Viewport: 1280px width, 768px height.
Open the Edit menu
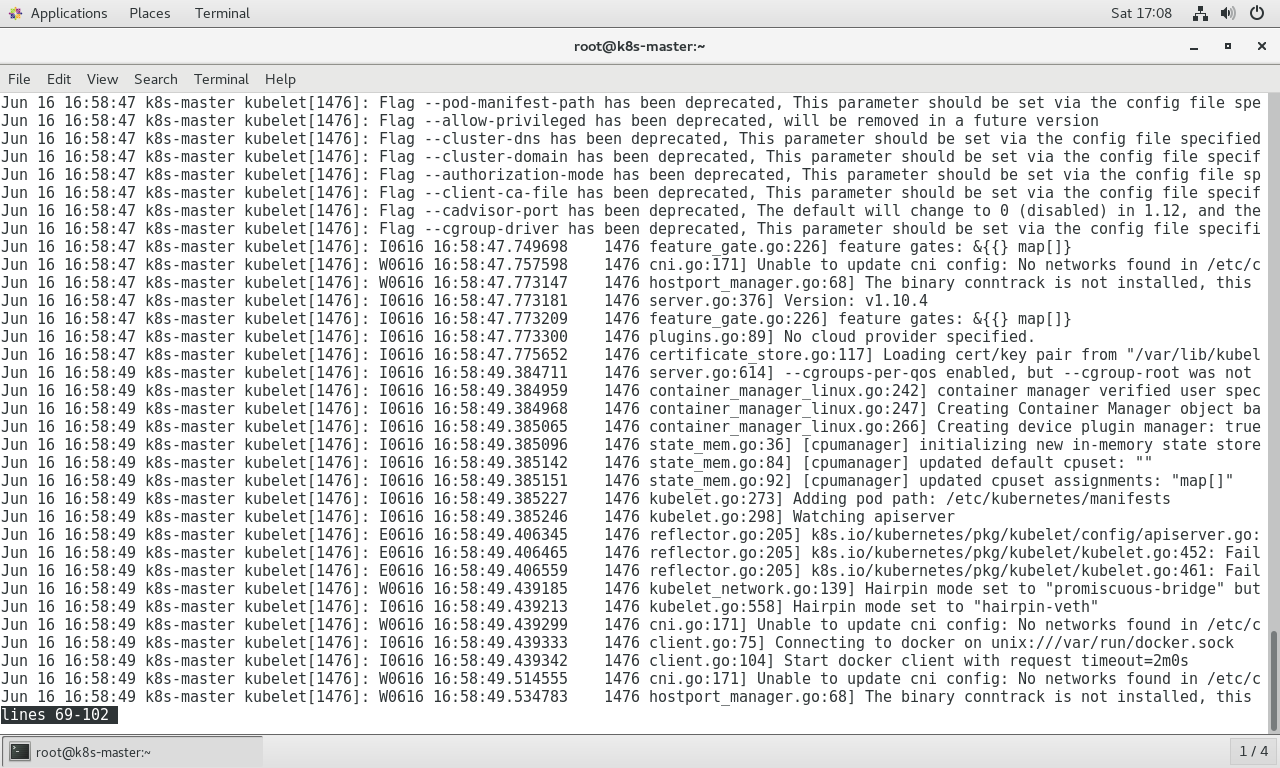(59, 79)
